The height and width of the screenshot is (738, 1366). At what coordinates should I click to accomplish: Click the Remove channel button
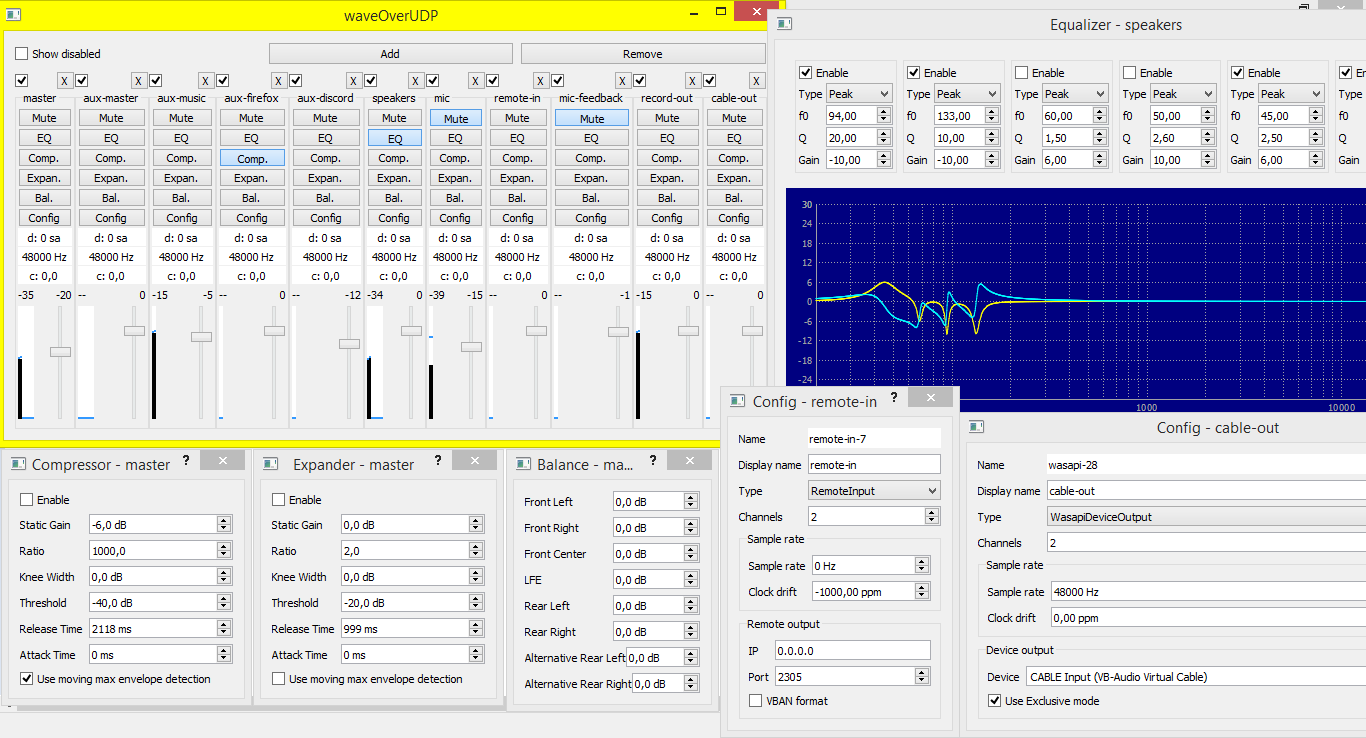pyautogui.click(x=642, y=54)
